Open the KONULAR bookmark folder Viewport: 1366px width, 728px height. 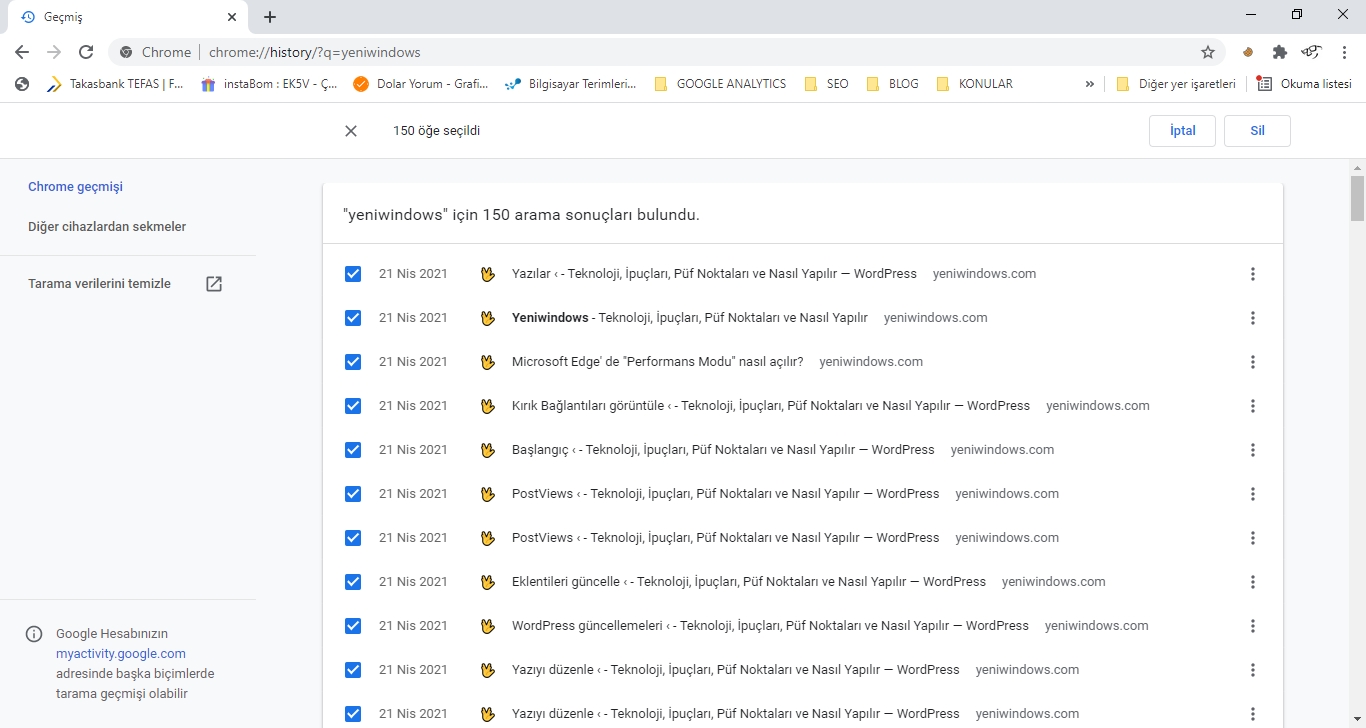[975, 84]
